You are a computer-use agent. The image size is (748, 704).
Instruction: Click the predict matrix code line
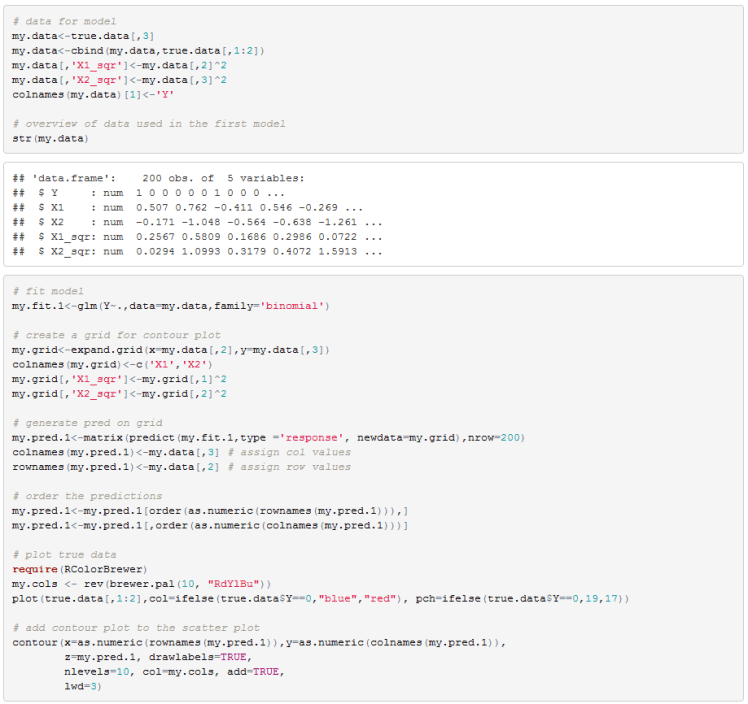coord(268,437)
